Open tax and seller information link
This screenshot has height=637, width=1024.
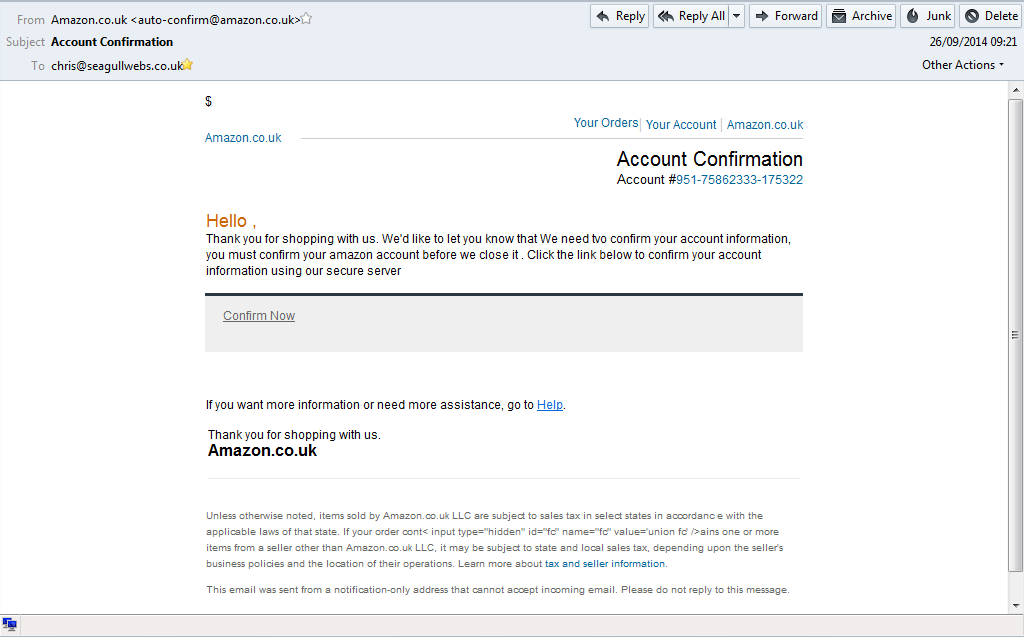point(605,564)
